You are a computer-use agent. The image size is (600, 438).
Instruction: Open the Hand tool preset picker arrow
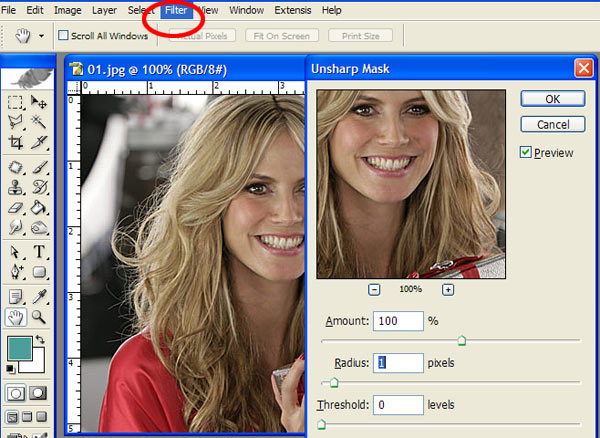coord(41,36)
